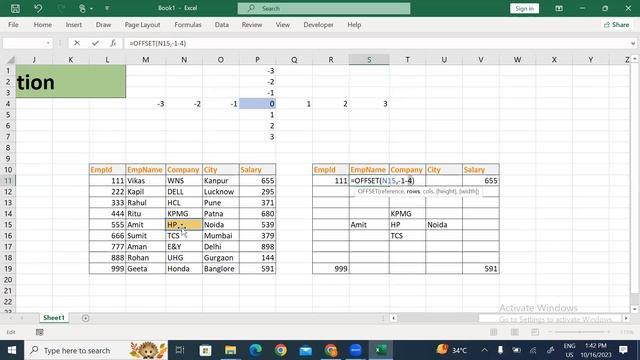Switch to Page Layout view icon
Screen dimensions: 640x360
(x=514, y=332)
